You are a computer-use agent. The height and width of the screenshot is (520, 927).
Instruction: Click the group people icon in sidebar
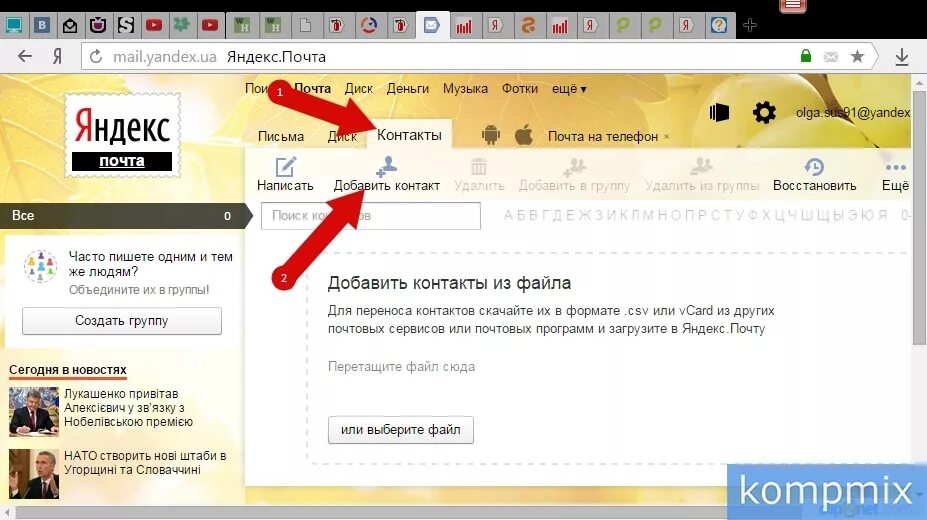40,266
